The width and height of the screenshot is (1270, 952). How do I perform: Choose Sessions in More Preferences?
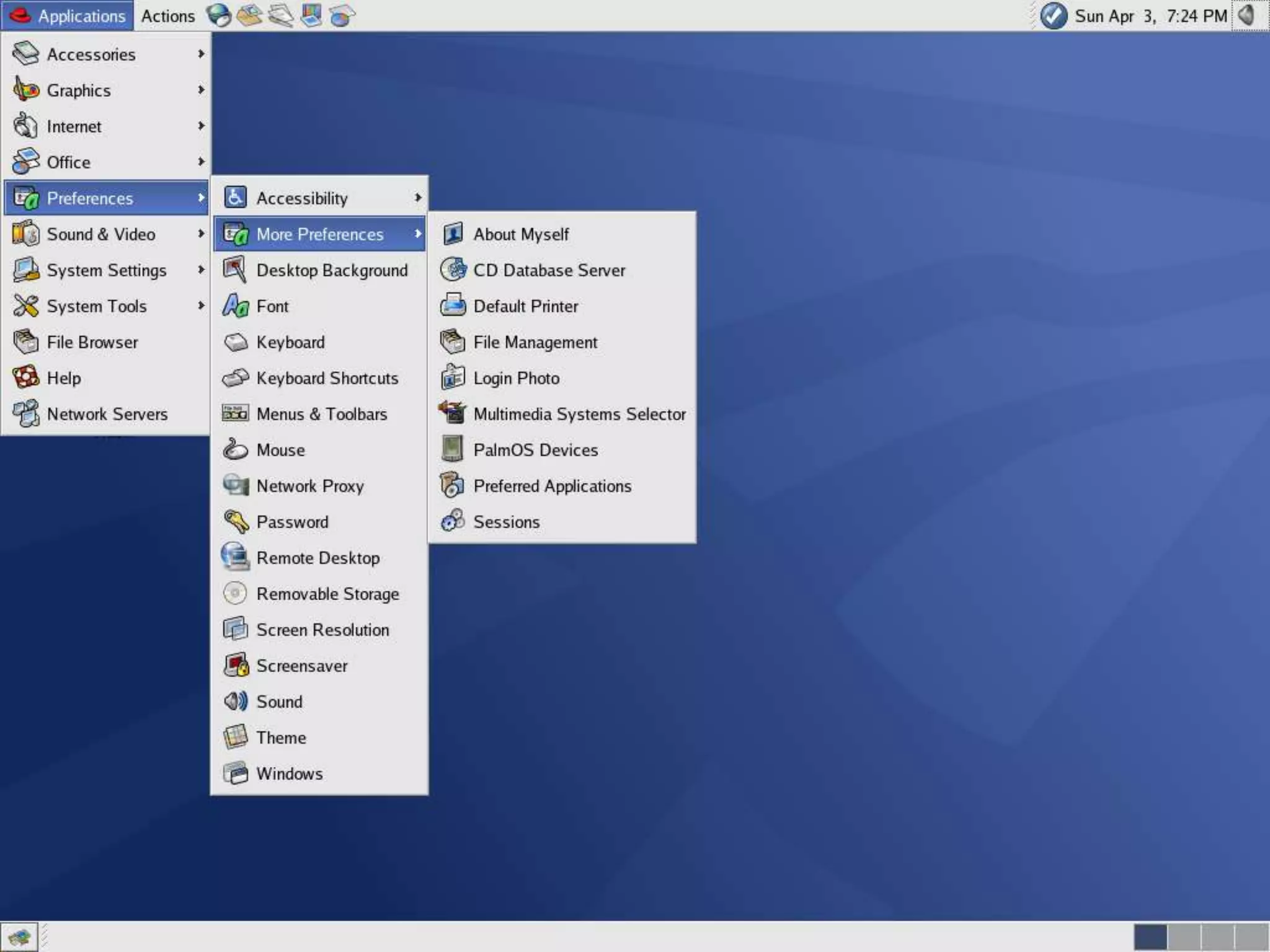coord(506,522)
